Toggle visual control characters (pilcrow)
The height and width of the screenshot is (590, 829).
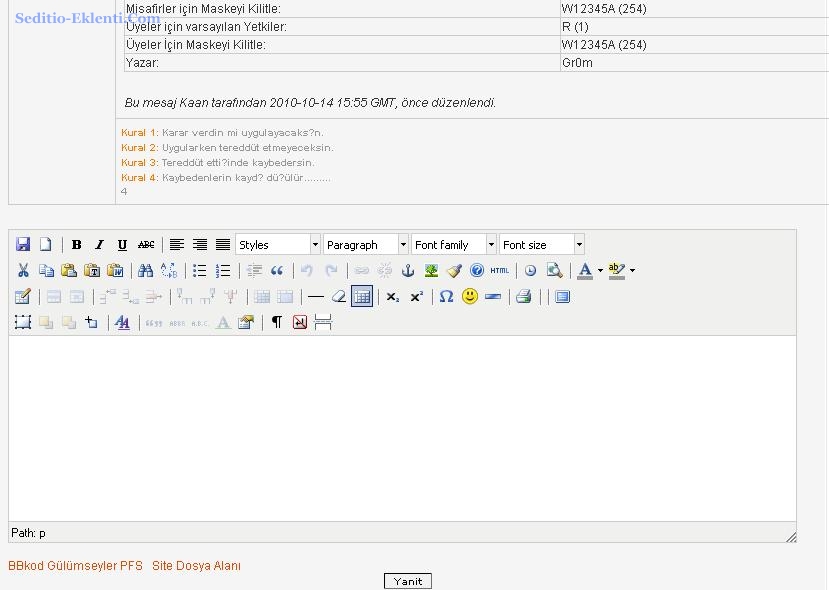click(277, 323)
